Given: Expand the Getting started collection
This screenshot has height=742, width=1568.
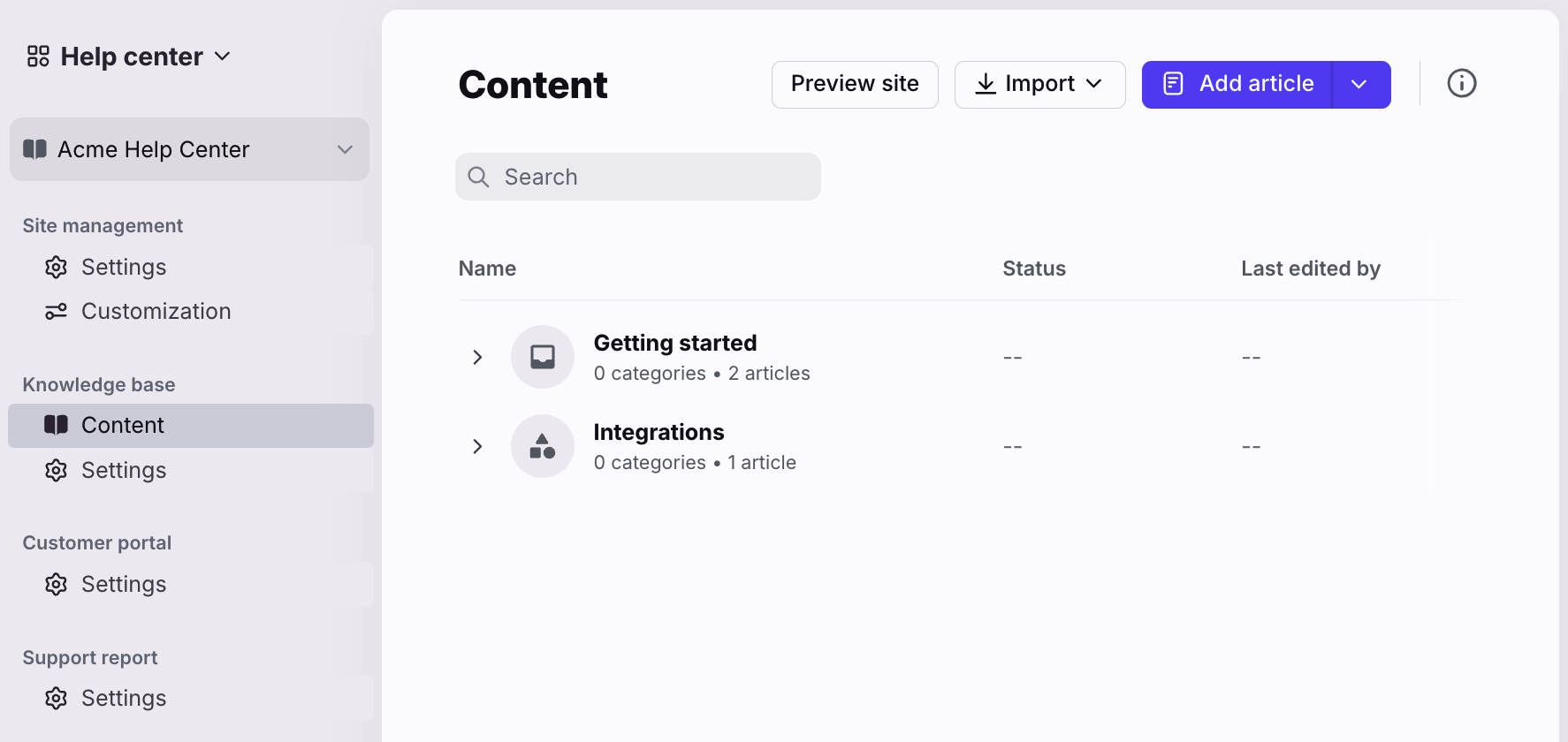Looking at the screenshot, I should pyautogui.click(x=477, y=357).
